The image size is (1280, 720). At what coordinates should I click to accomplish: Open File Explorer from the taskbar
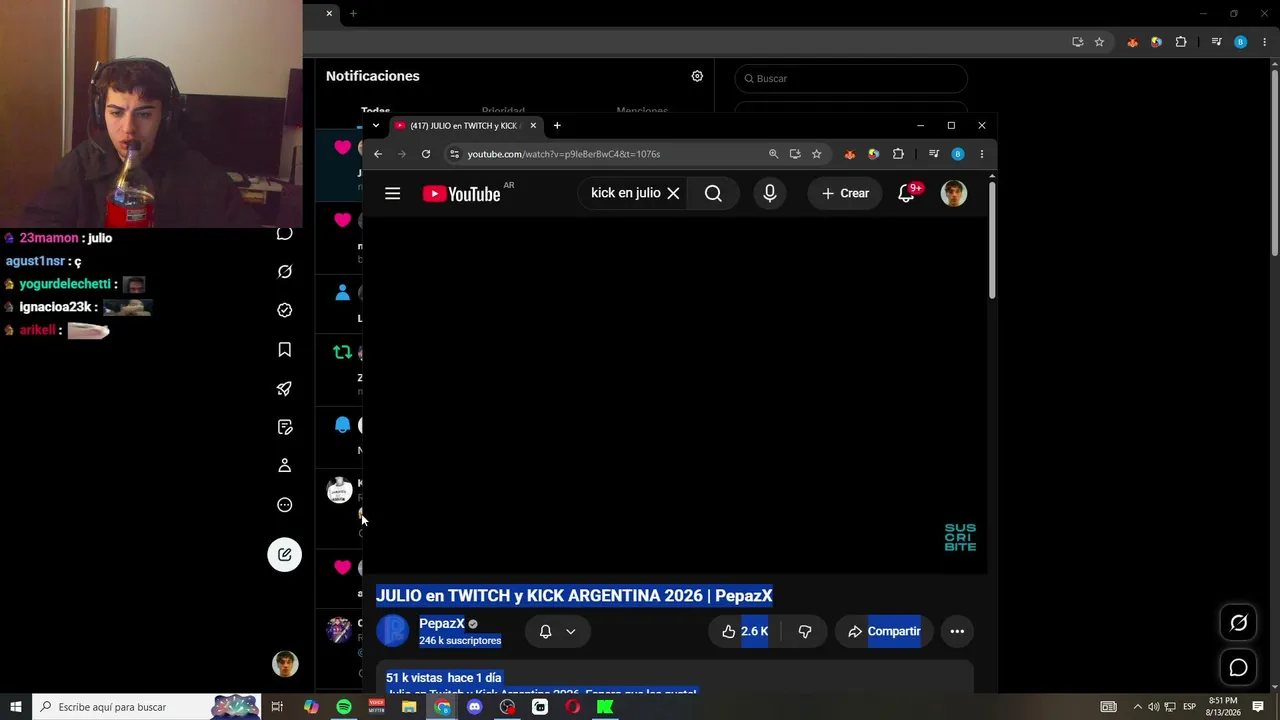[x=409, y=707]
